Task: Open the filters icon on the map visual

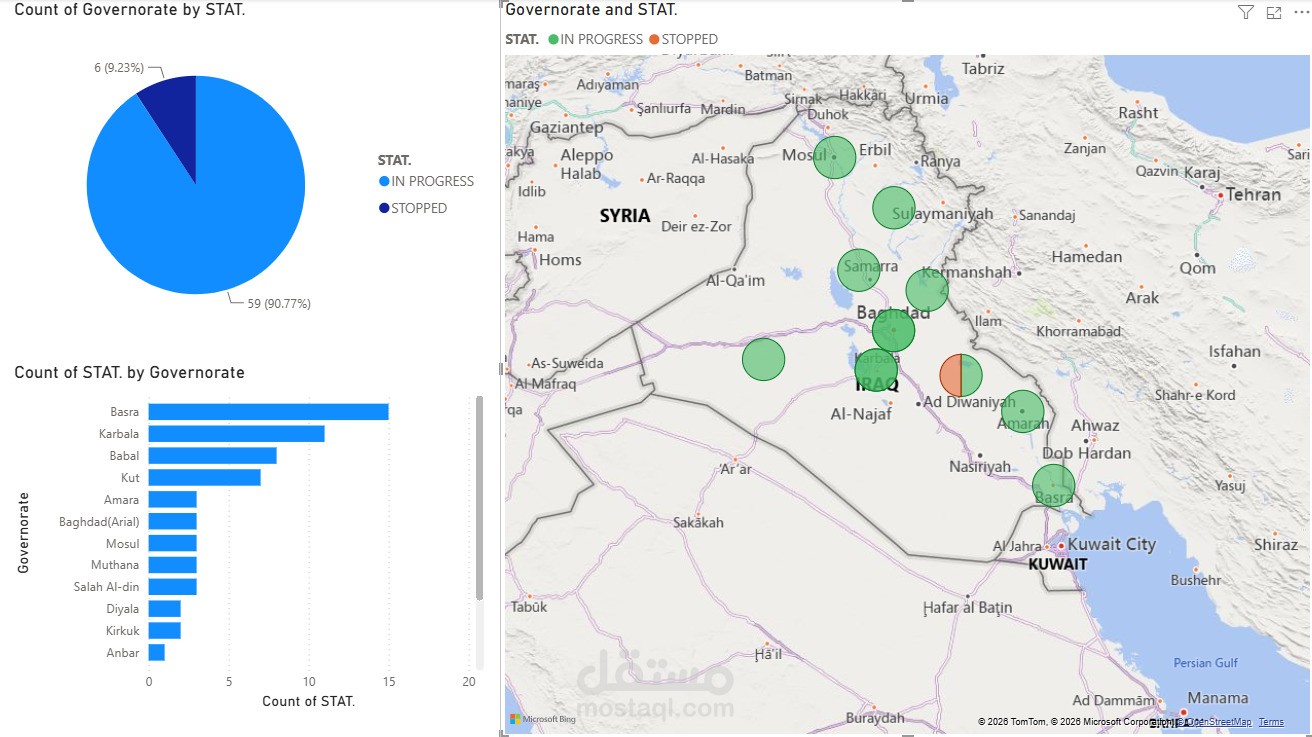Action: point(1245,12)
